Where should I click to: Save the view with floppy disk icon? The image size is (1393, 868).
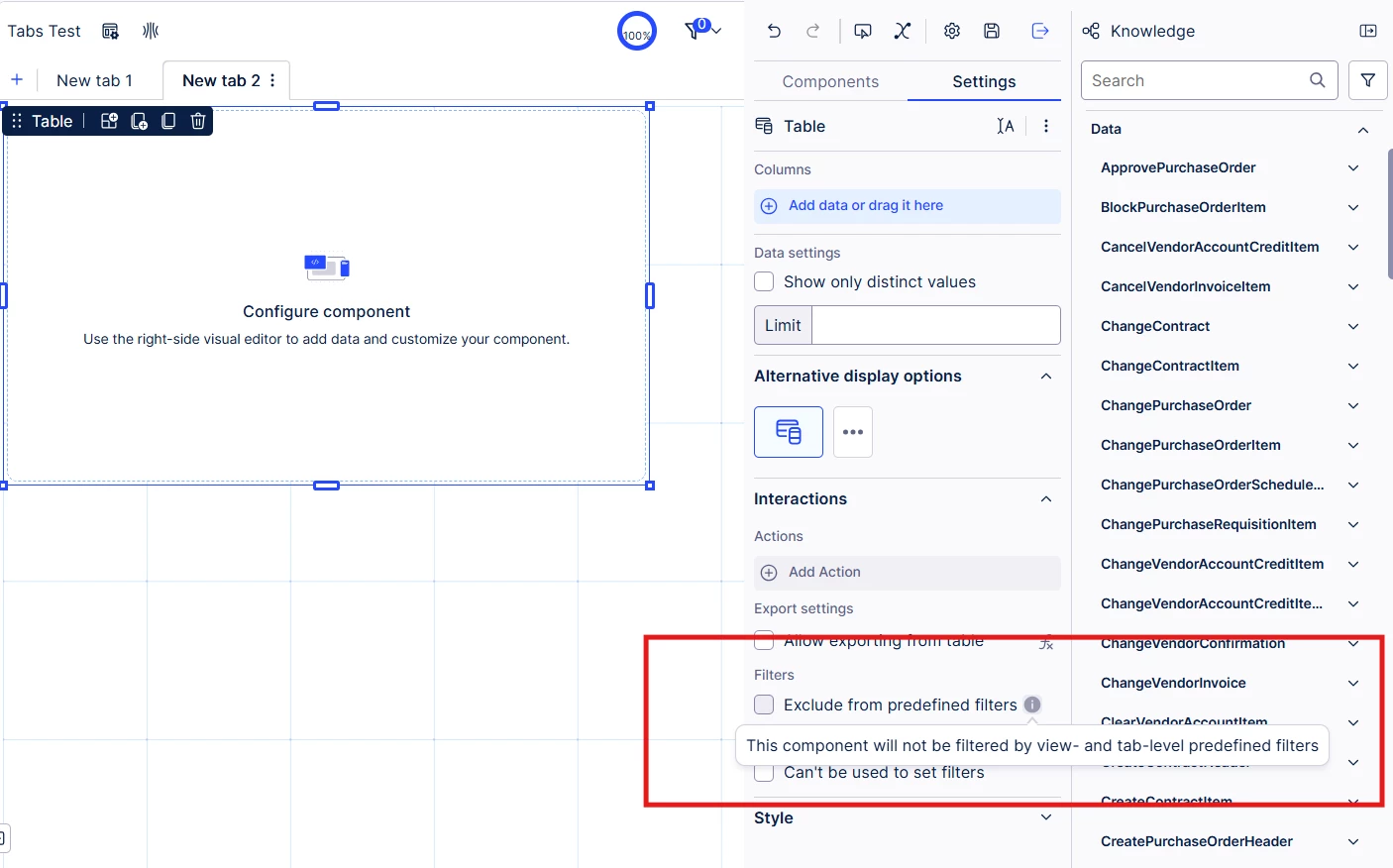point(992,32)
